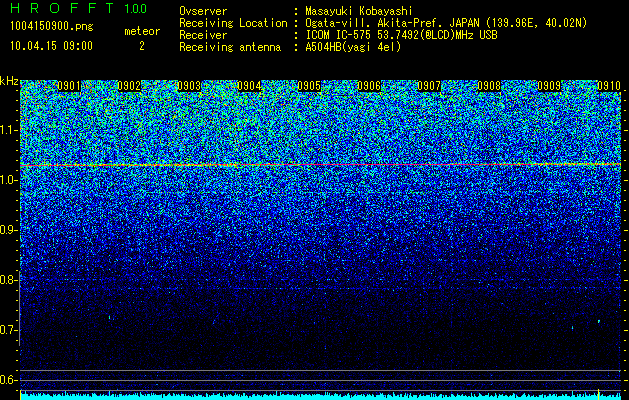Image resolution: width=629 pixels, height=400 pixels.
Task: Select the meteor count value 2
Action: tap(142, 46)
